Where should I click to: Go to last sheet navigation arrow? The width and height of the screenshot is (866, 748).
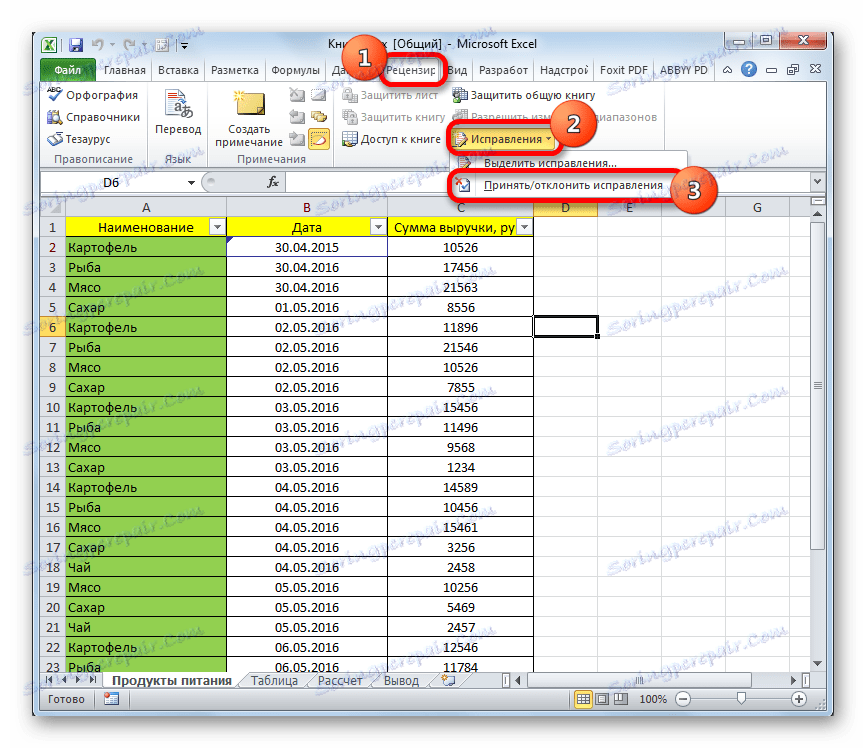click(93, 680)
